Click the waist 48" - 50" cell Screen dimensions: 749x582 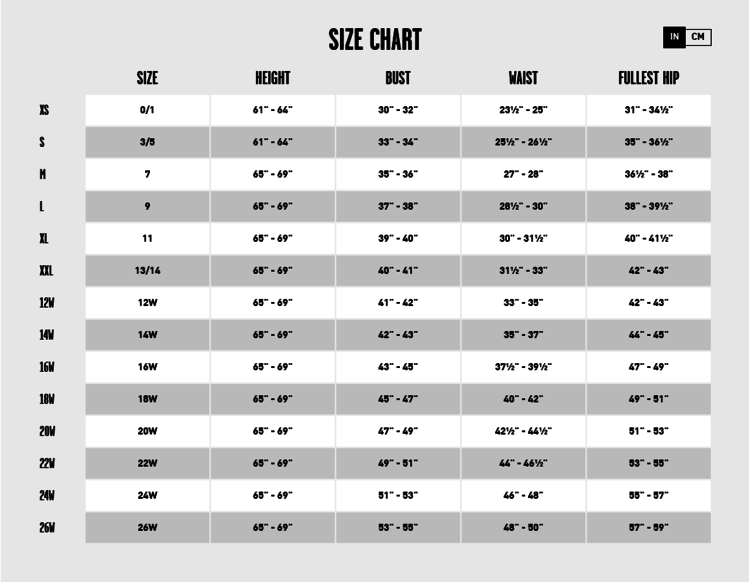coord(523,527)
